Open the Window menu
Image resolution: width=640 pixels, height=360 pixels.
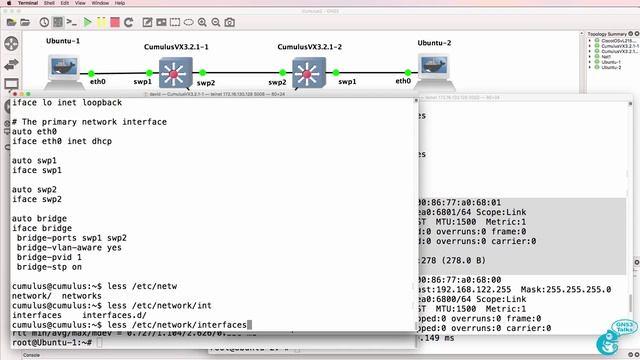point(100,3)
